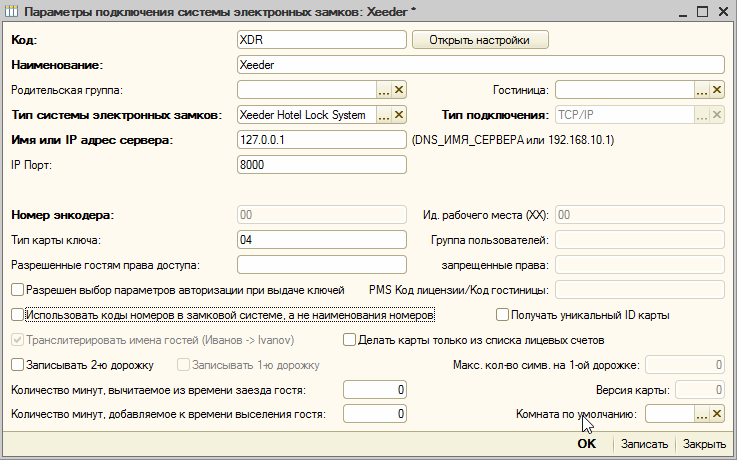737x460 pixels.
Task: Click minutes subtracted from check-in field
Action: tap(375, 390)
